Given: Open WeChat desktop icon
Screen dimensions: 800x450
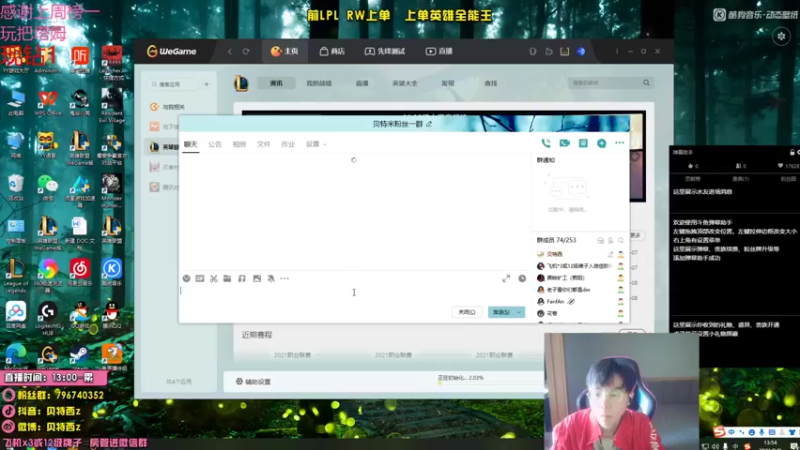Looking at the screenshot, I should [47, 187].
